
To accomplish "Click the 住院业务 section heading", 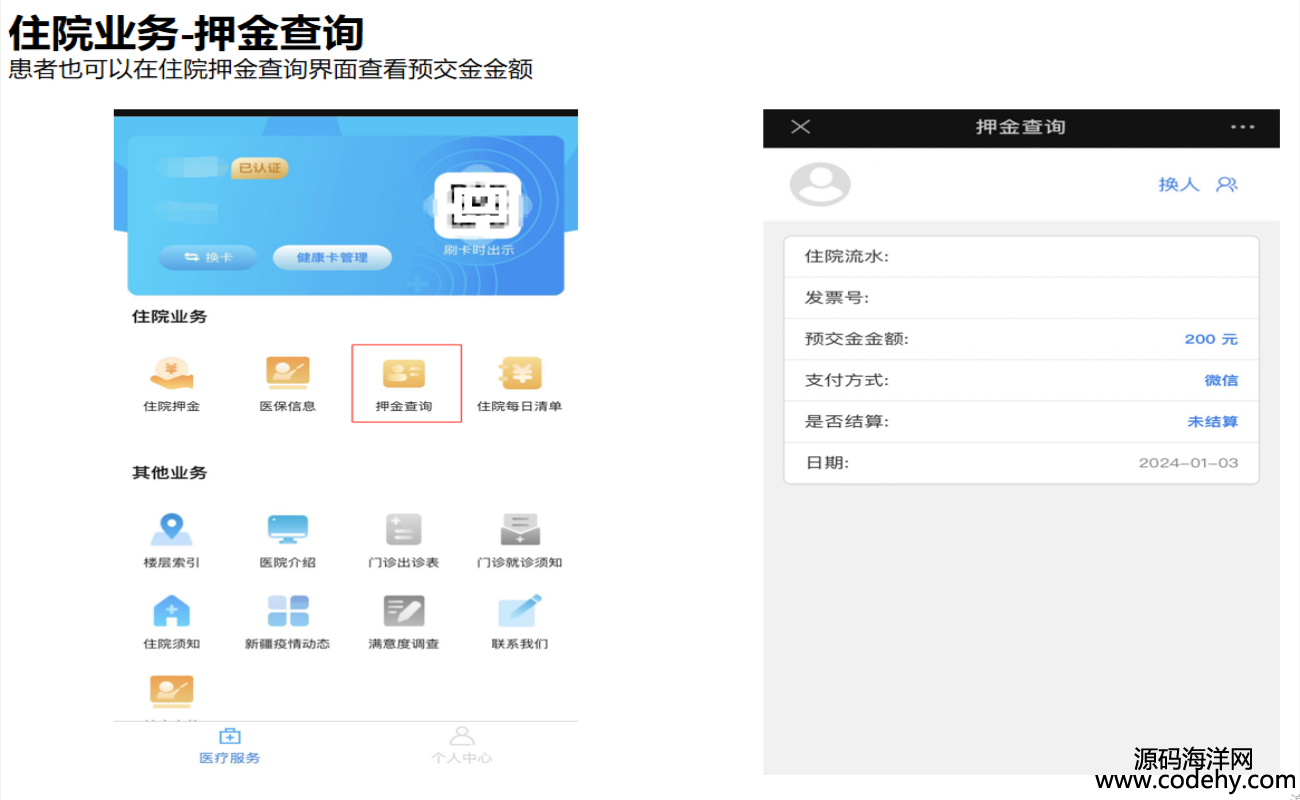I will (x=170, y=316).
